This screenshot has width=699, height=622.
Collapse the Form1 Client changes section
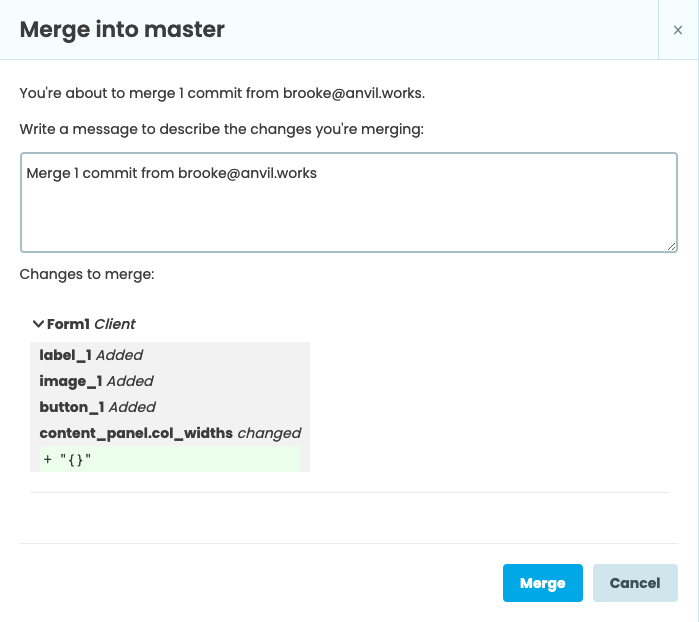(38, 324)
